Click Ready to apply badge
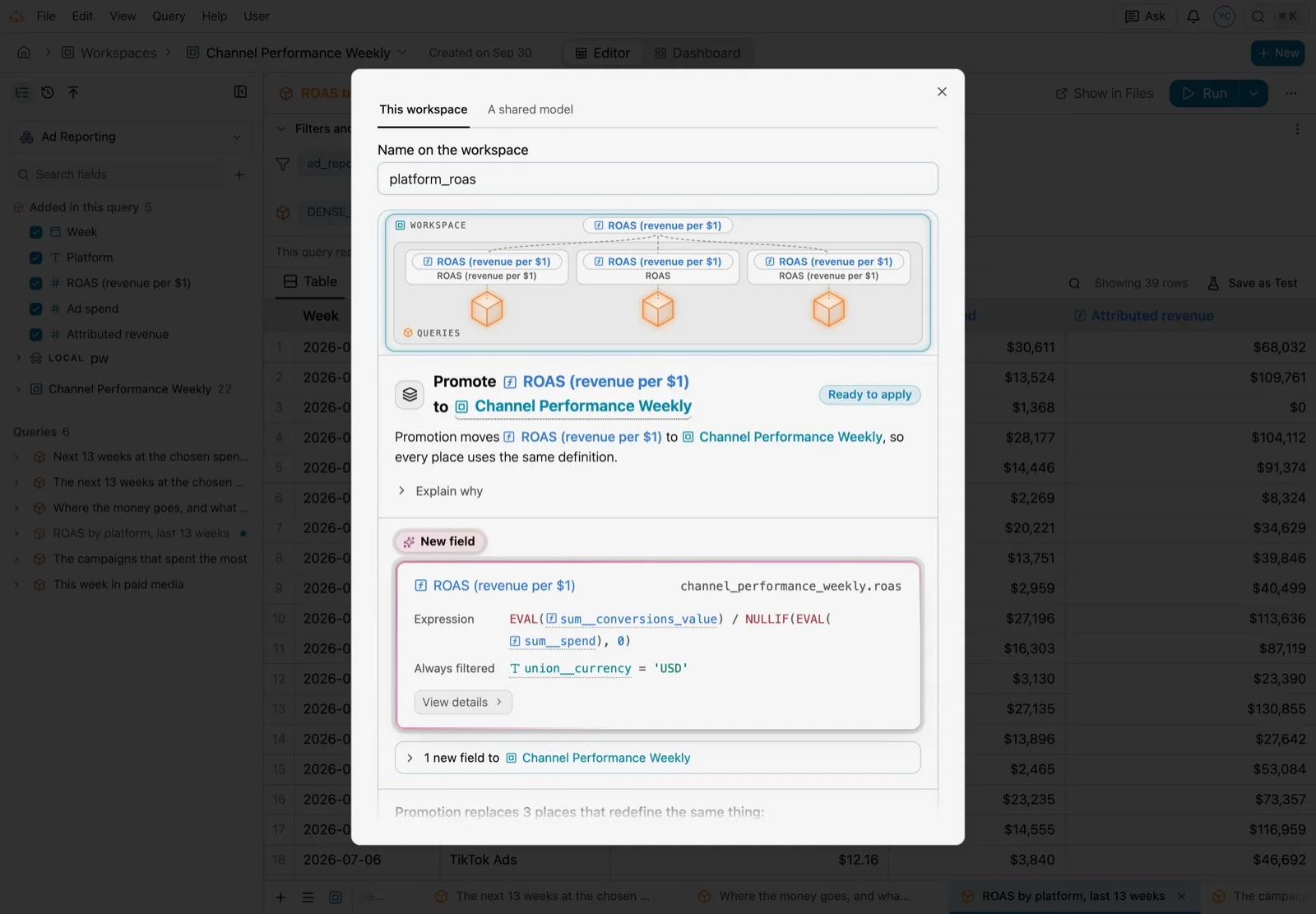1316x914 pixels. pos(869,394)
